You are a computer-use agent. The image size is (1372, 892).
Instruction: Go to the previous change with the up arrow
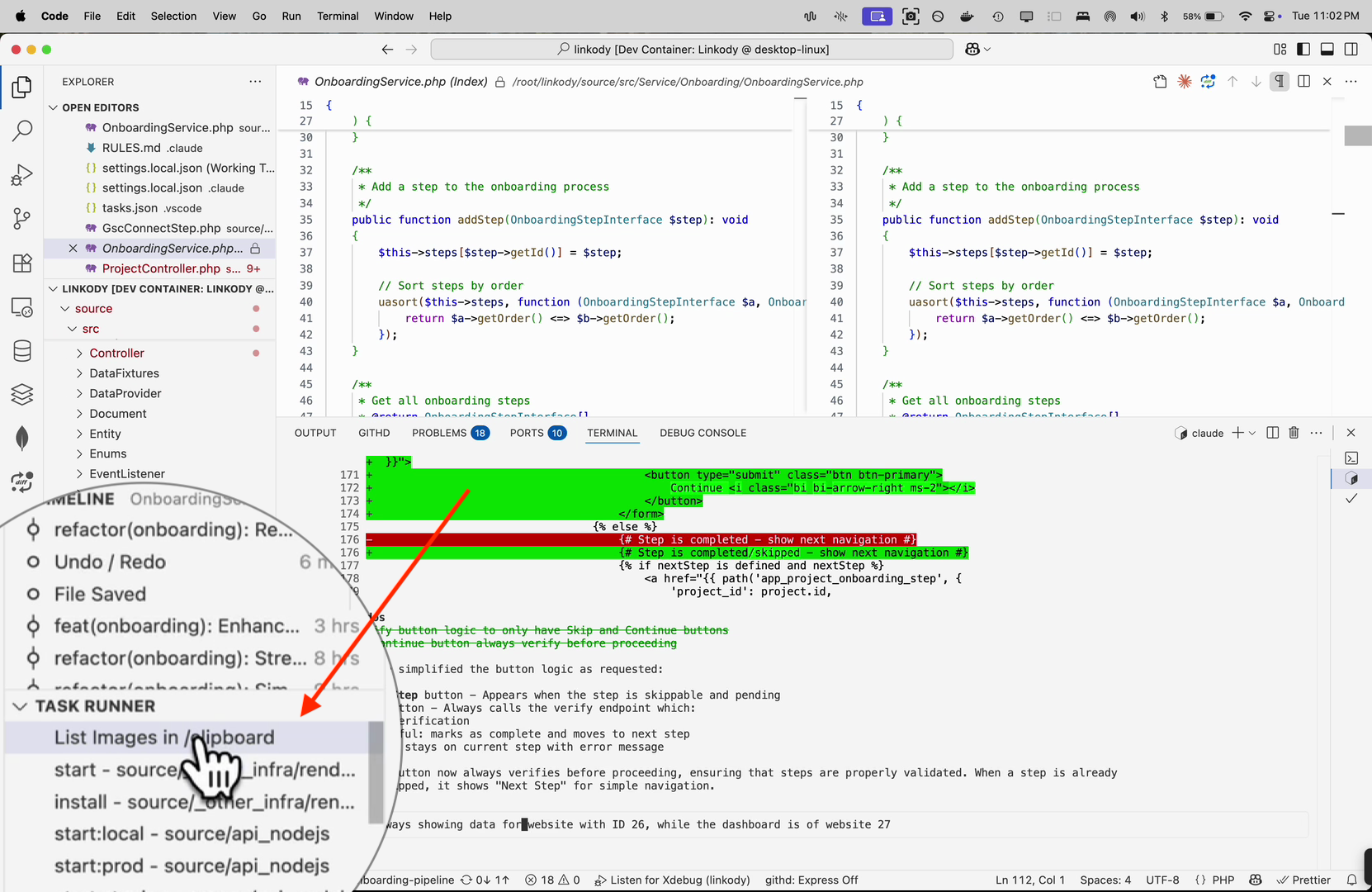point(1232,82)
